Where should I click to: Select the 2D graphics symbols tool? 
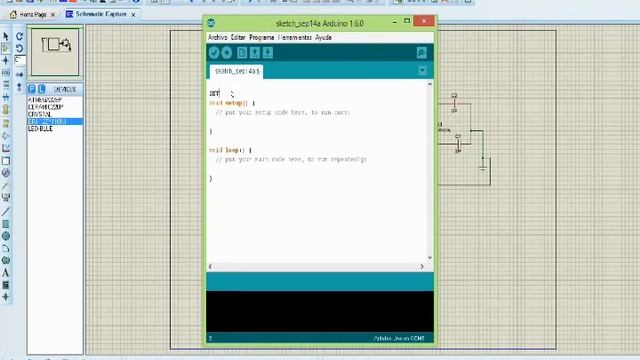6,284
